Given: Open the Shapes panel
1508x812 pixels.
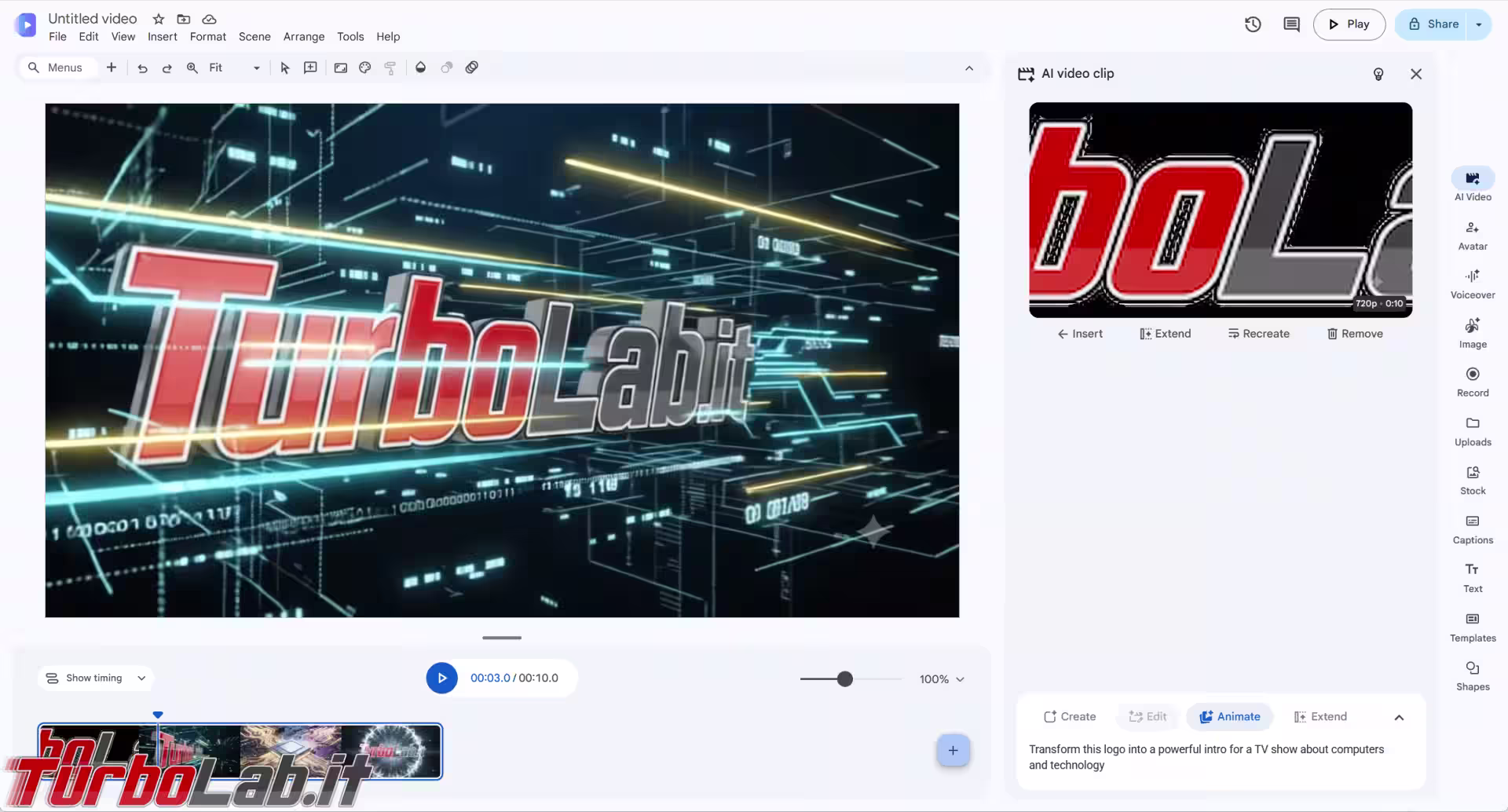Looking at the screenshot, I should [x=1473, y=677].
